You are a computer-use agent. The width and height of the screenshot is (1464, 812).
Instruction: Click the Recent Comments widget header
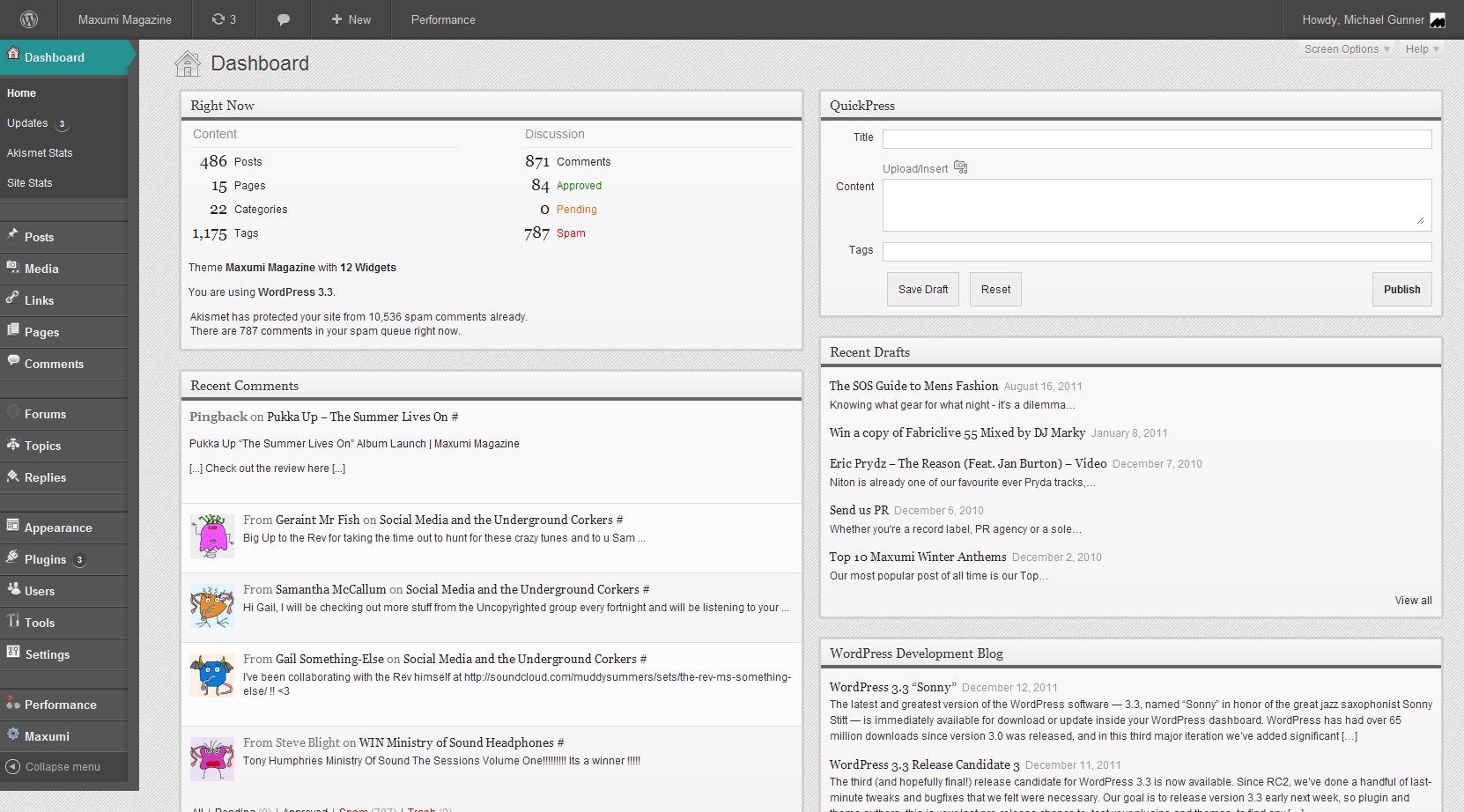tap(492, 386)
